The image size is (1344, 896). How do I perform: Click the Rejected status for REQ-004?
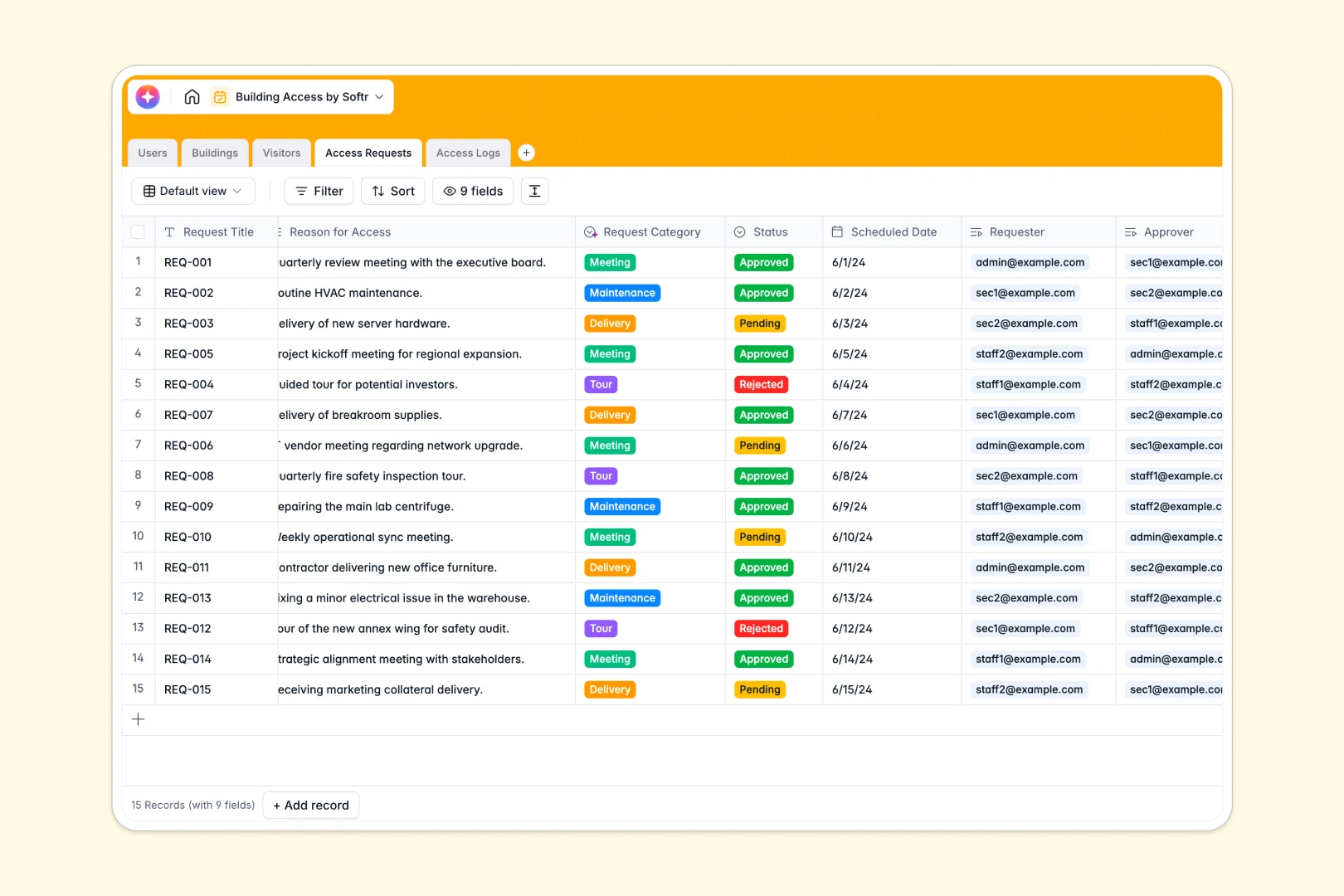pyautogui.click(x=762, y=384)
